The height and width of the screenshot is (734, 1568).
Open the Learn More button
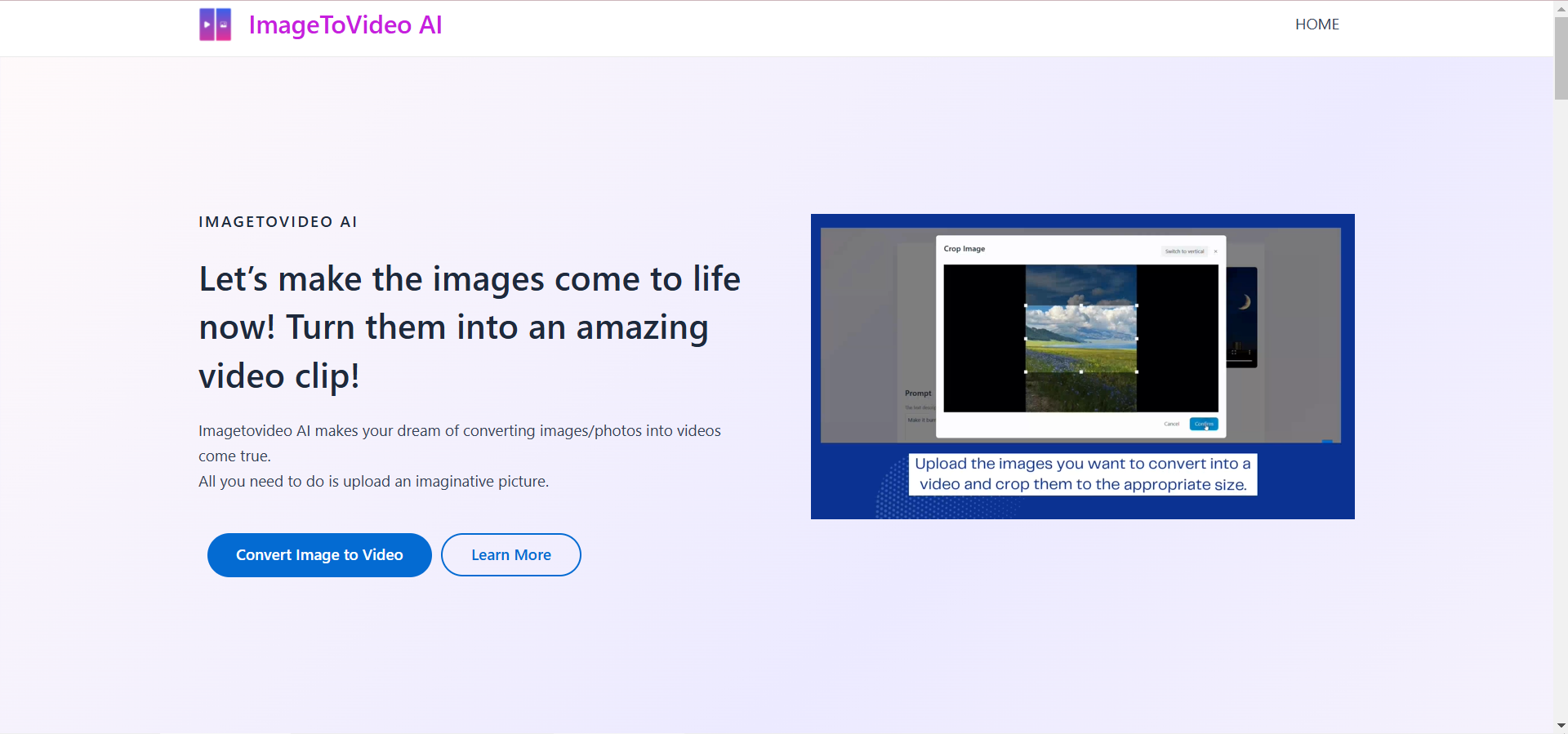click(x=511, y=555)
